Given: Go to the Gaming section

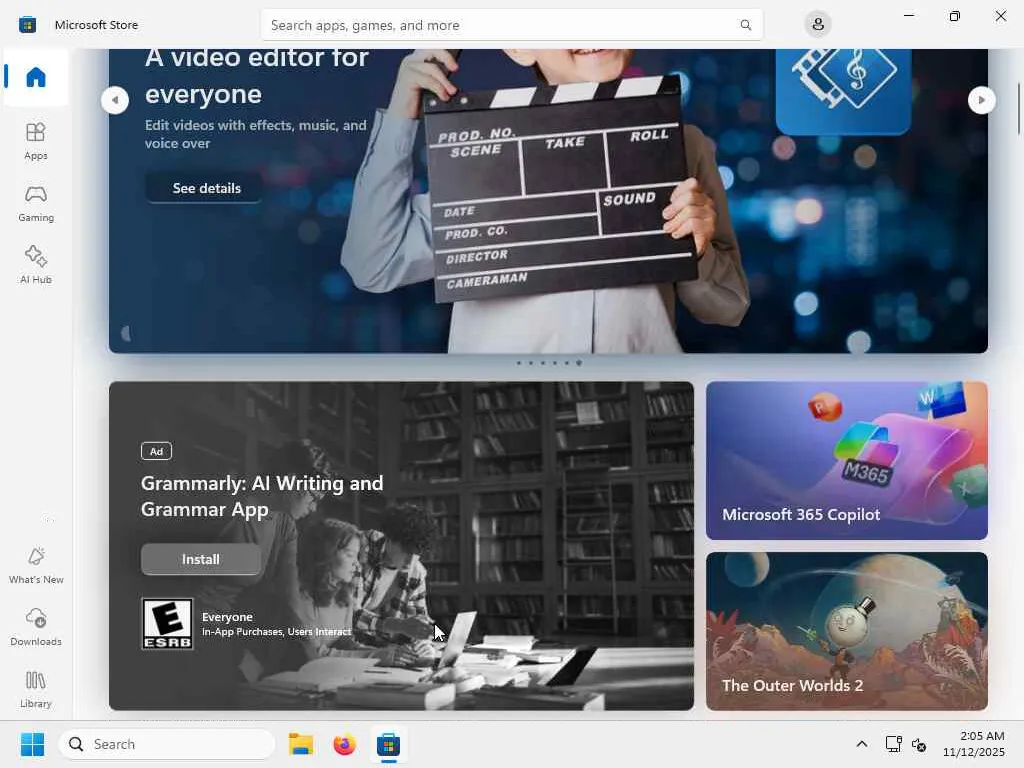Looking at the screenshot, I should click(36, 203).
